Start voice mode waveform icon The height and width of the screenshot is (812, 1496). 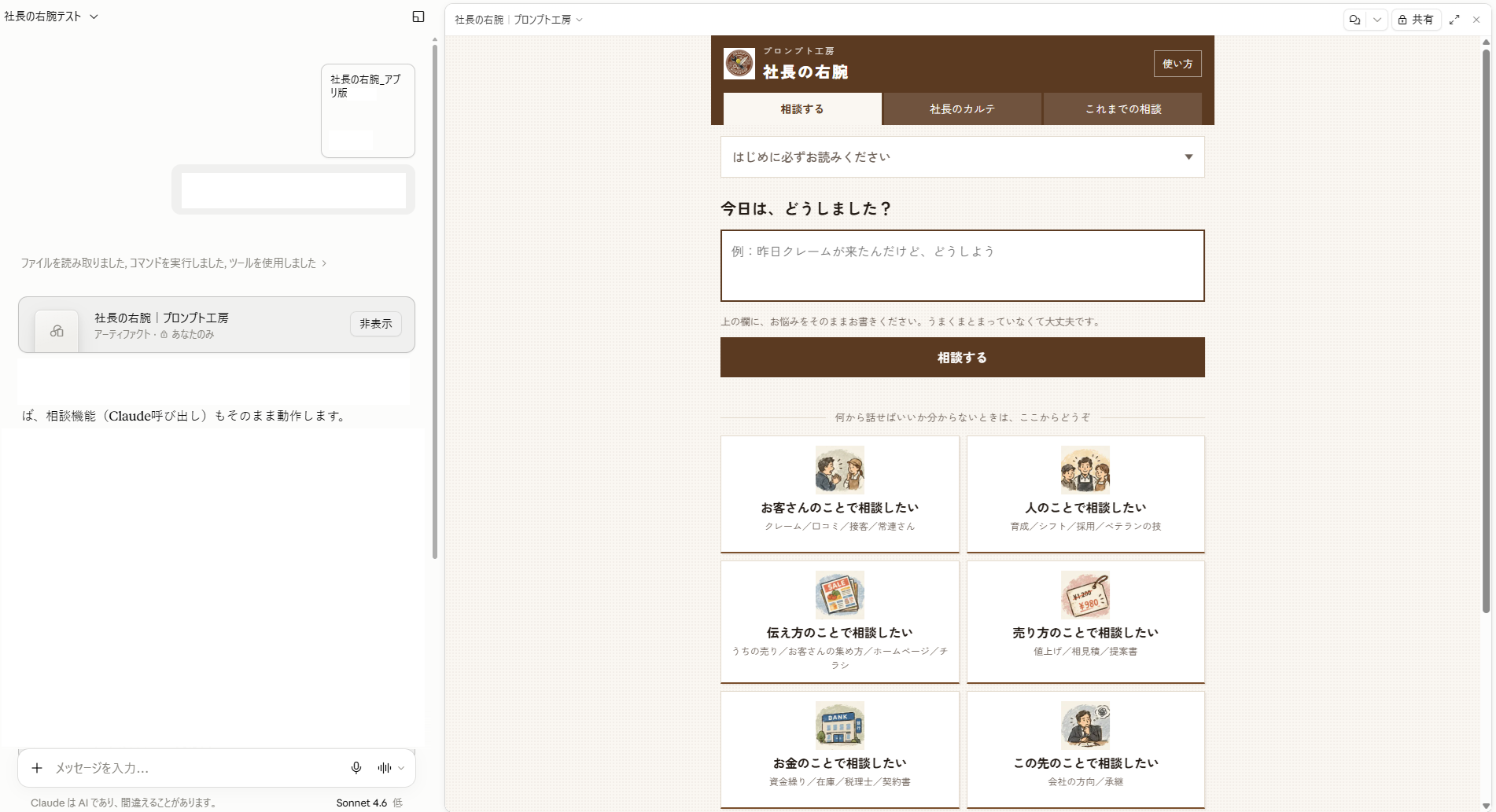(x=385, y=768)
